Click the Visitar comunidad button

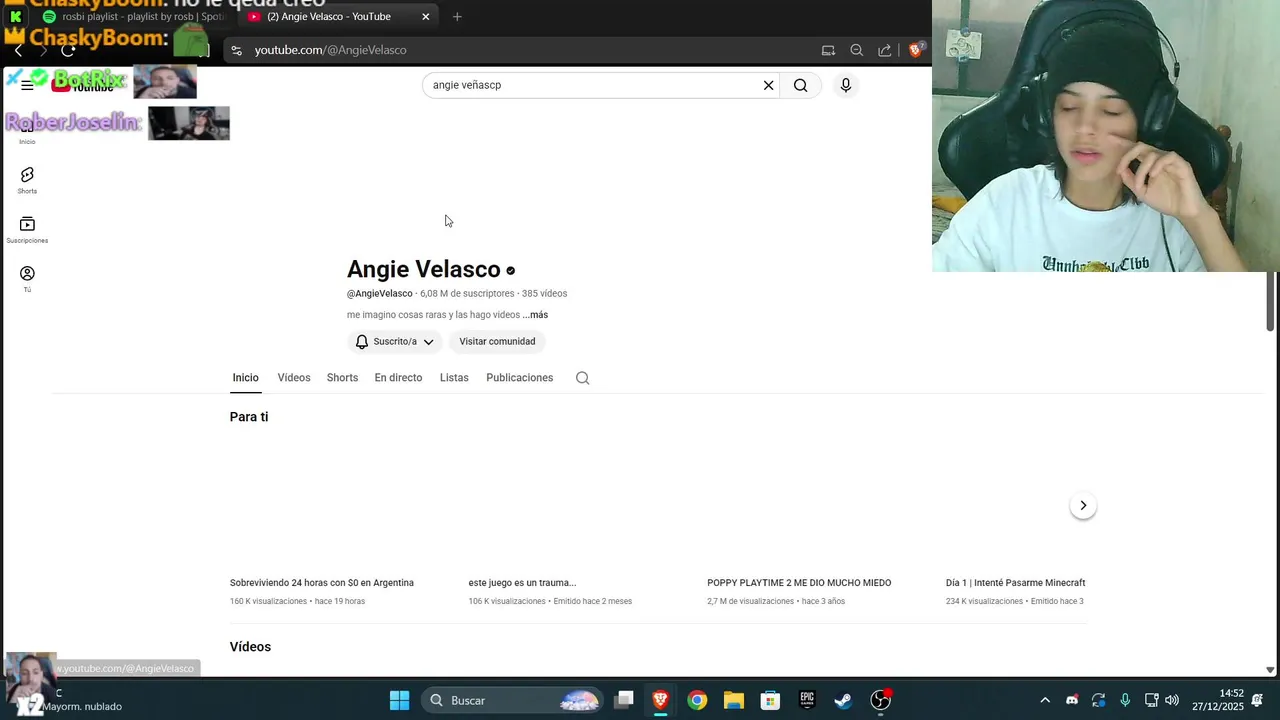pos(497,342)
